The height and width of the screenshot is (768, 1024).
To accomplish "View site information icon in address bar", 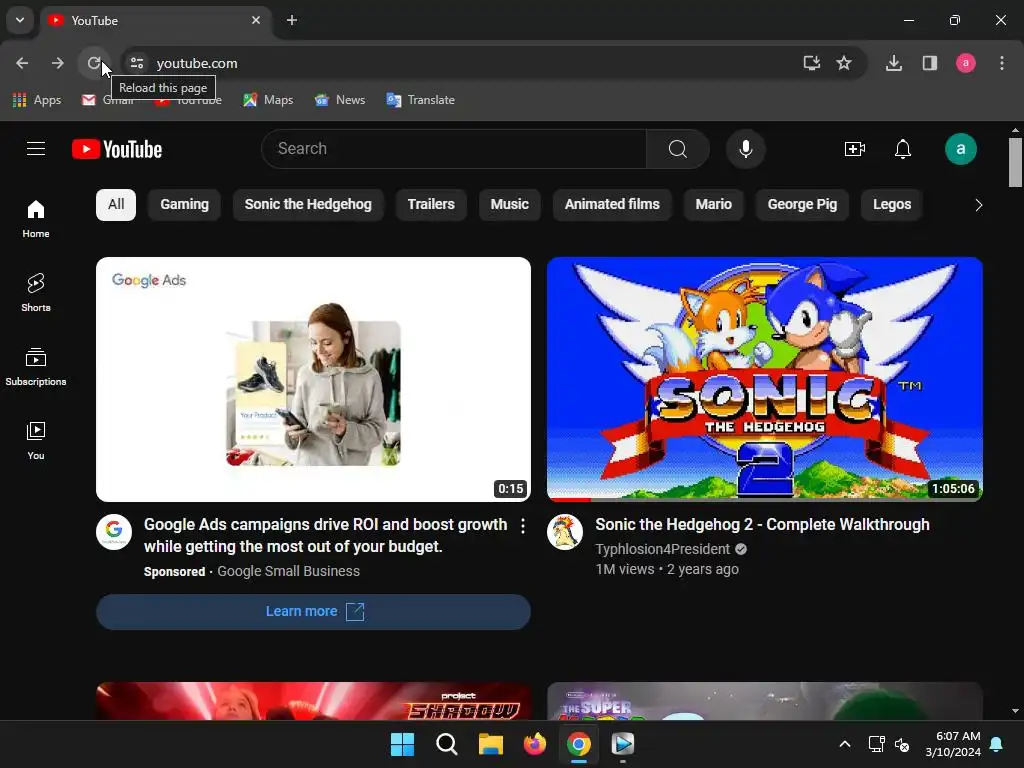I will 136,63.
